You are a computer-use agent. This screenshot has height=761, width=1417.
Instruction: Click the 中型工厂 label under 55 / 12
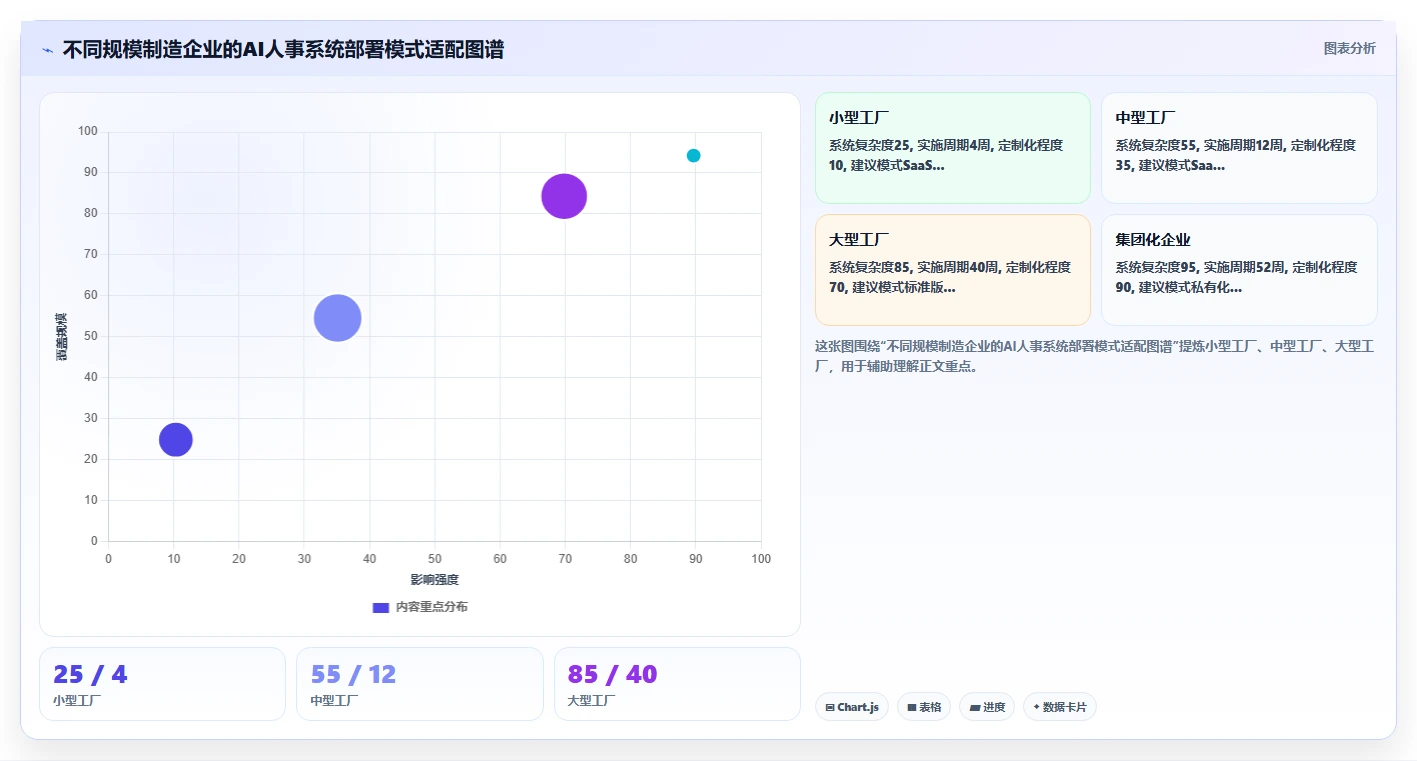click(335, 701)
